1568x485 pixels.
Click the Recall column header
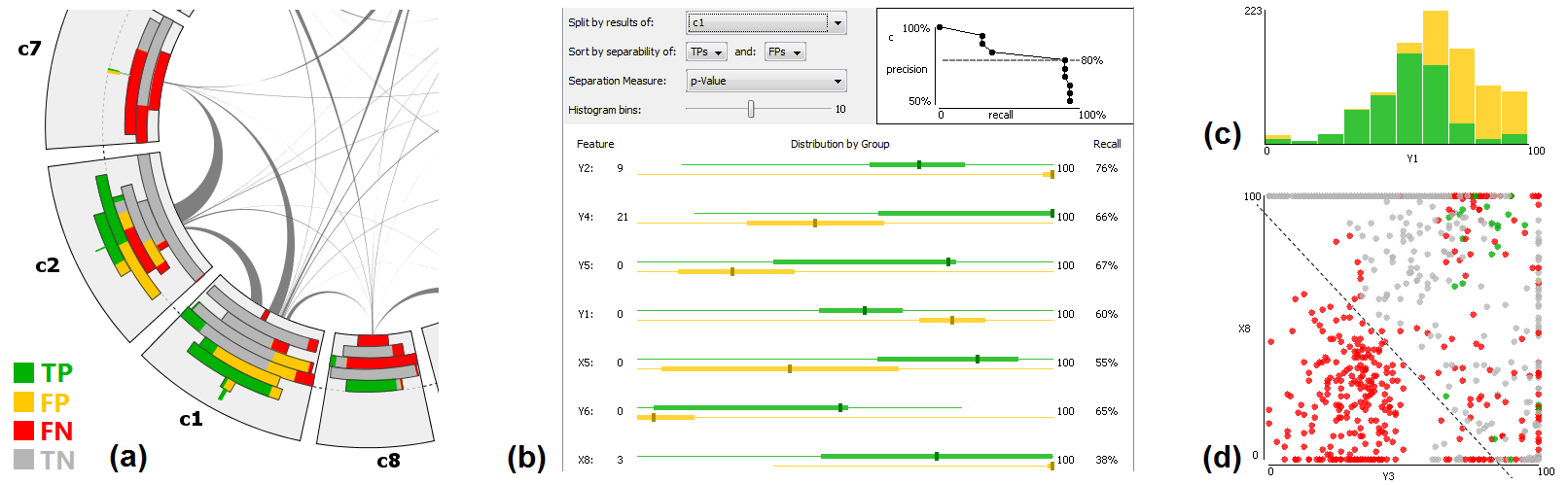click(1107, 144)
